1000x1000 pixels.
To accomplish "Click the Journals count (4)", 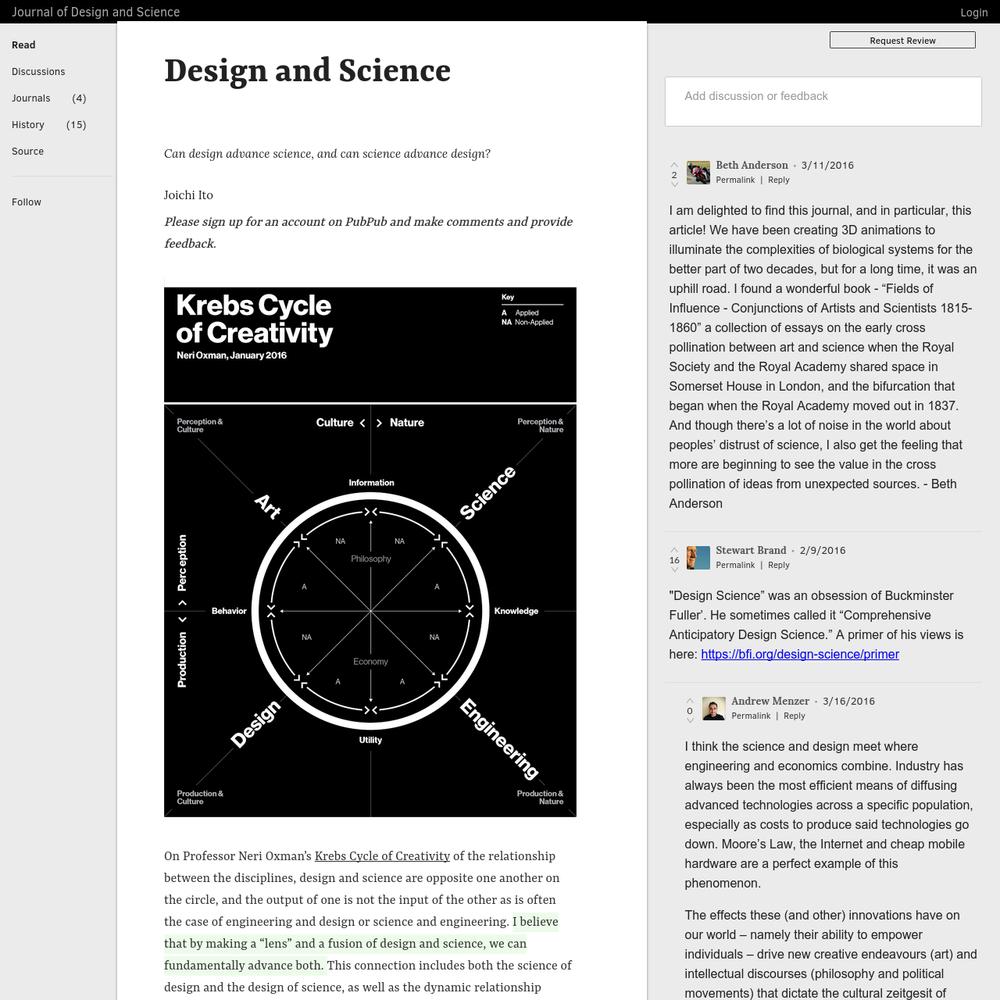I will [x=79, y=98].
